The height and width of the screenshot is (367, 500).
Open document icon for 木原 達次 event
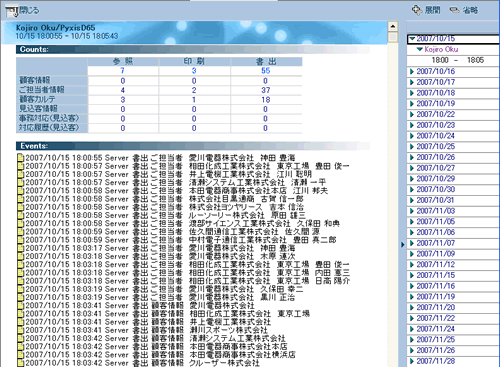tap(21, 256)
